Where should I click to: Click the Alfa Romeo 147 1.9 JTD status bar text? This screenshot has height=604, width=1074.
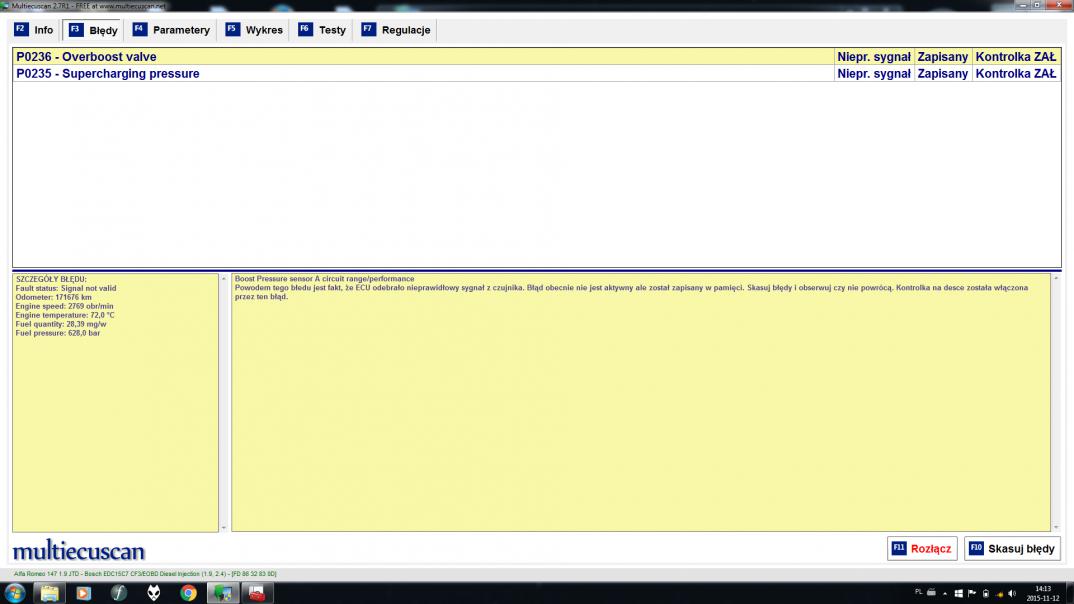(x=145, y=574)
